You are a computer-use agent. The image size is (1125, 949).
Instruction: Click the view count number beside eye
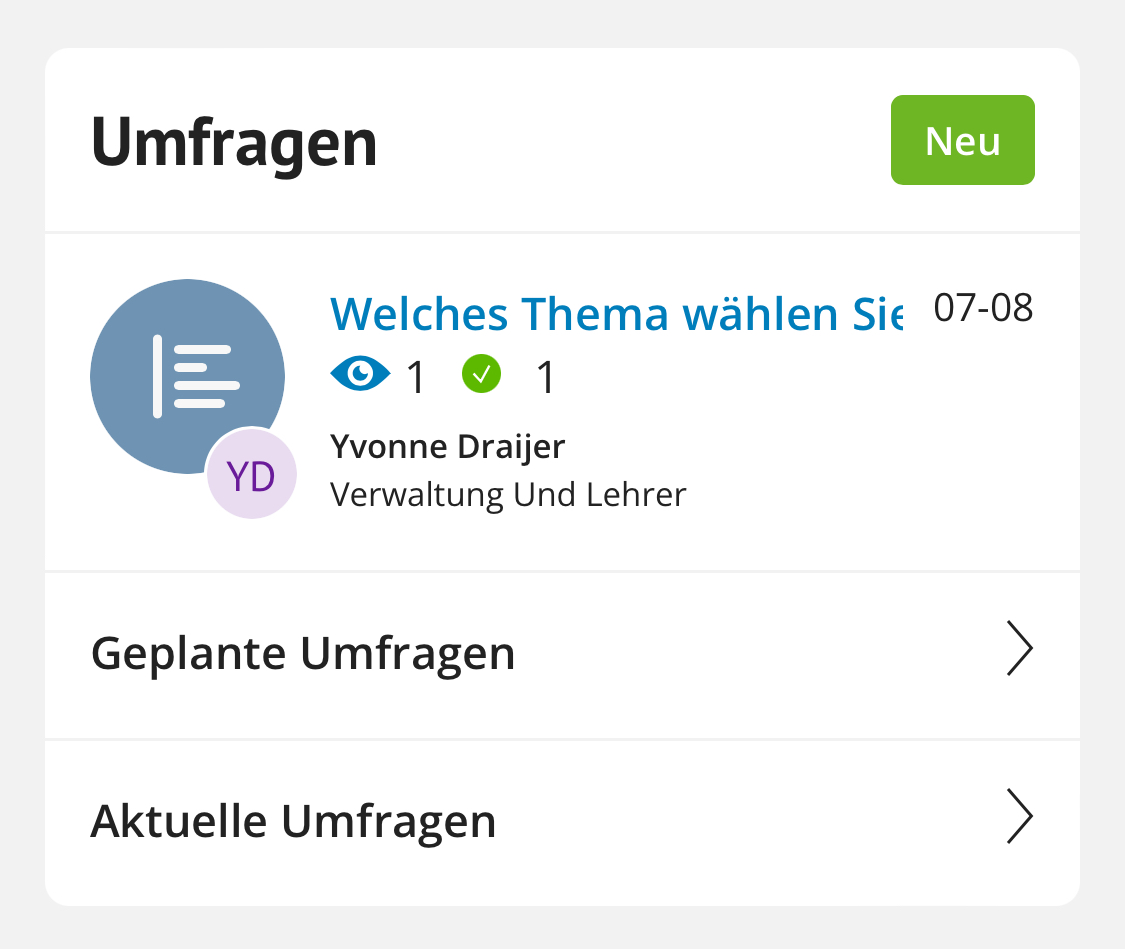click(x=416, y=377)
